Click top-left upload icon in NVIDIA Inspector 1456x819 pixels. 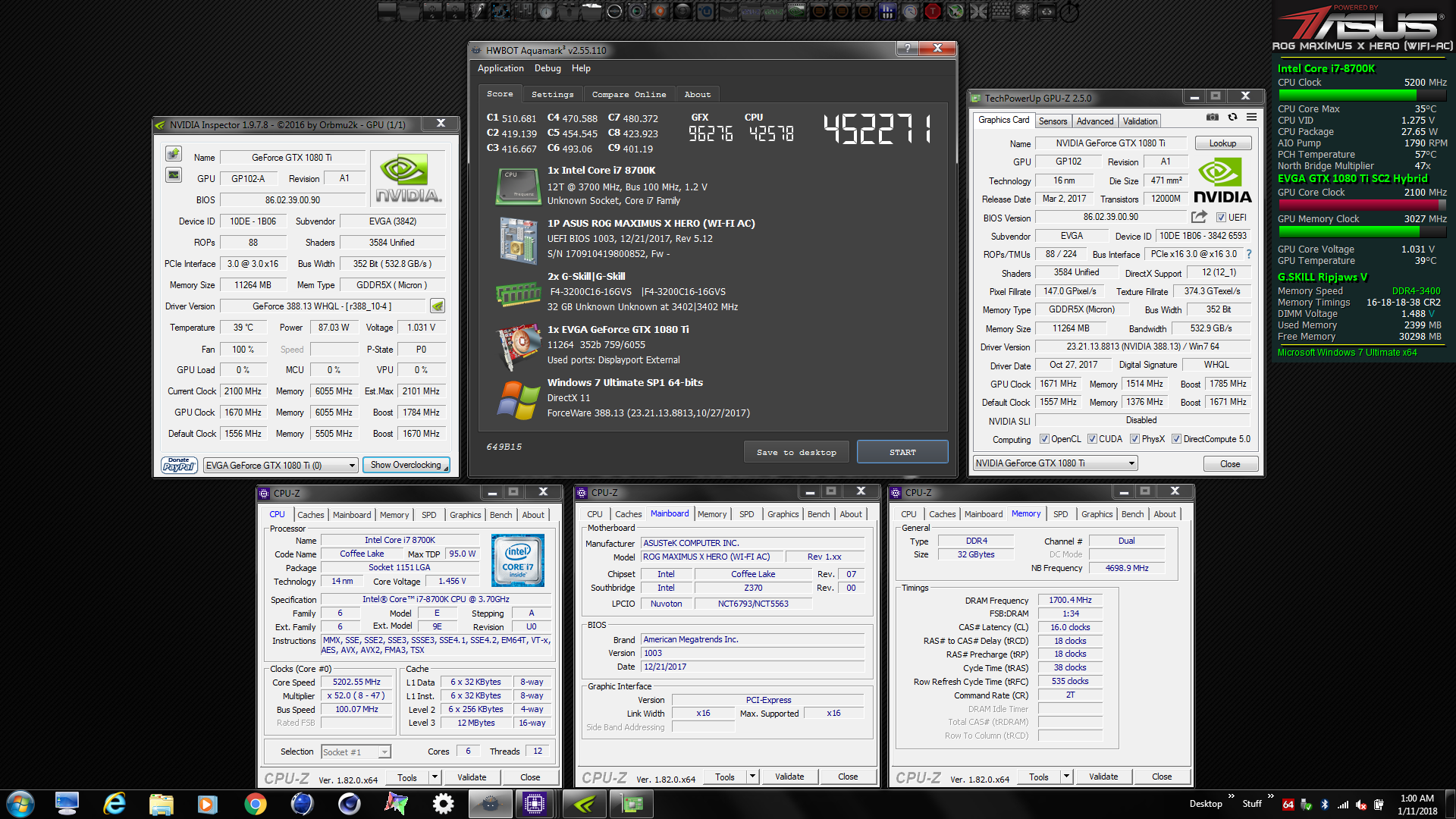174,154
